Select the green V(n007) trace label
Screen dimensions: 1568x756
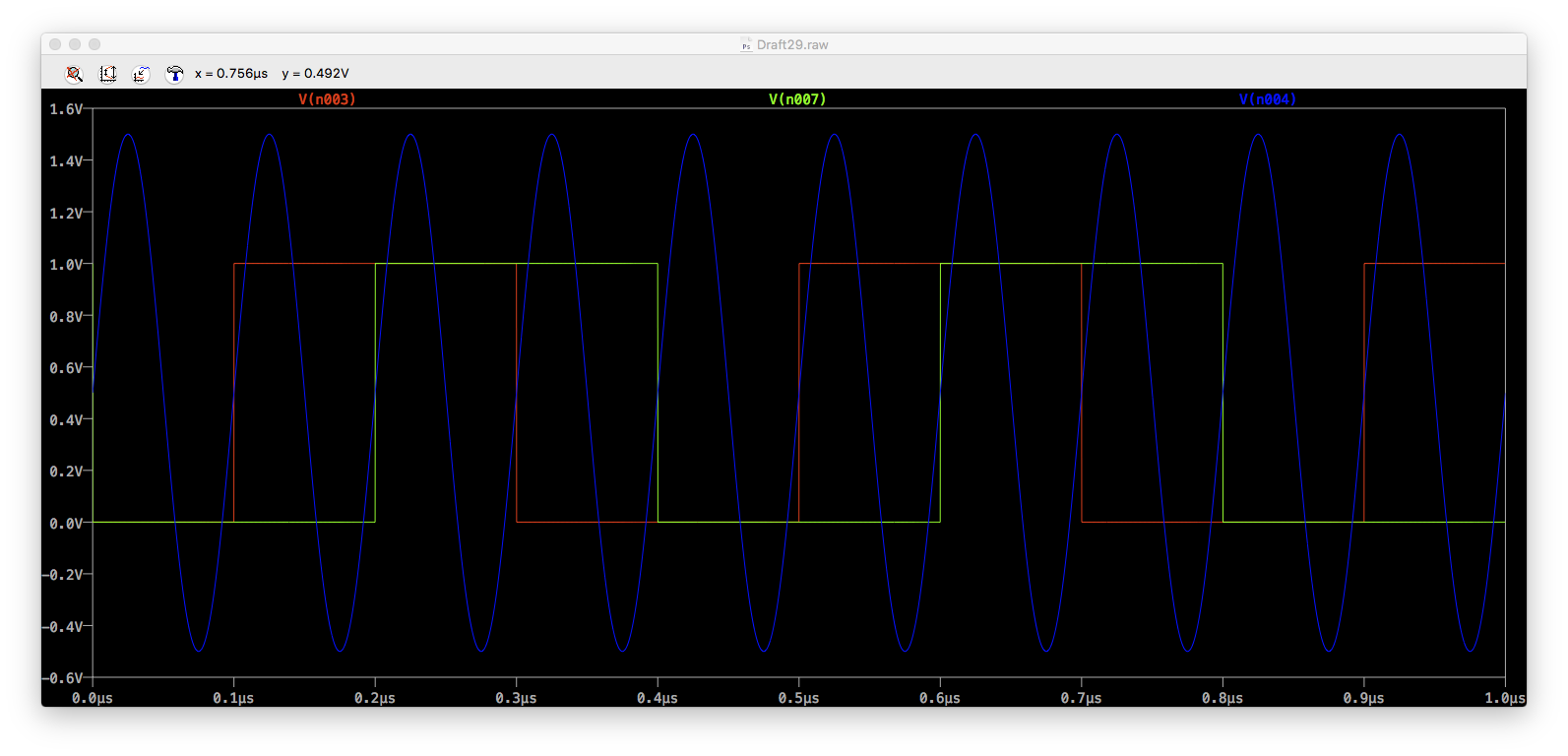pos(797,99)
